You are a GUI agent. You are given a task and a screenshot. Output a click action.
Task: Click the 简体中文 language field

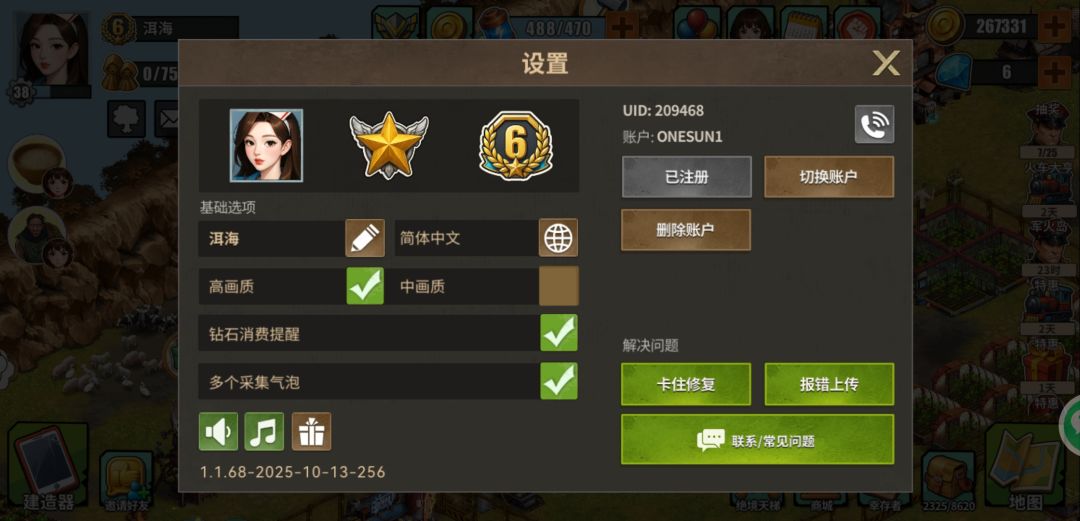(466, 238)
